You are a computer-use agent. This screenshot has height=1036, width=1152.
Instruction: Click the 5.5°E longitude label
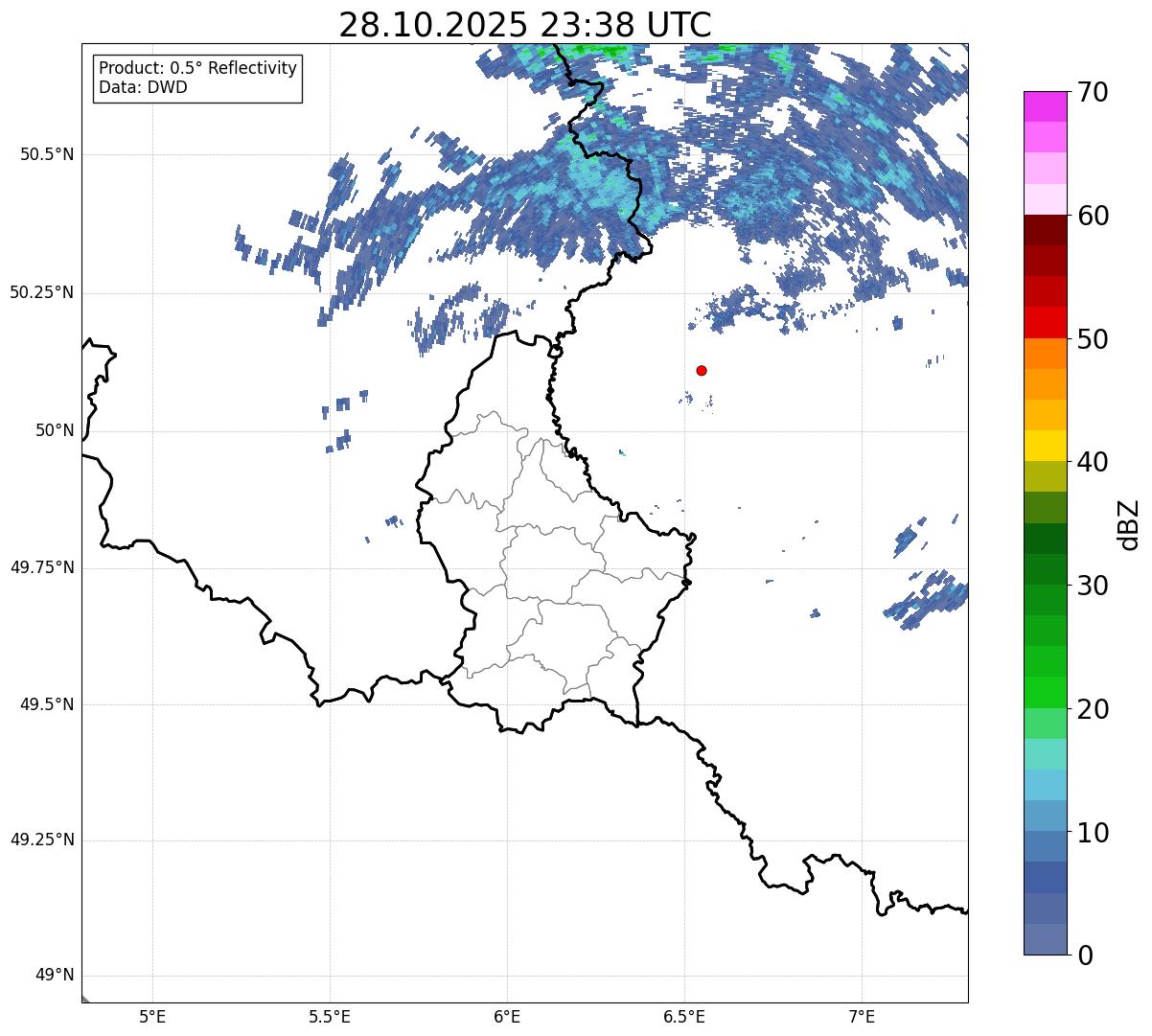tap(330, 1016)
